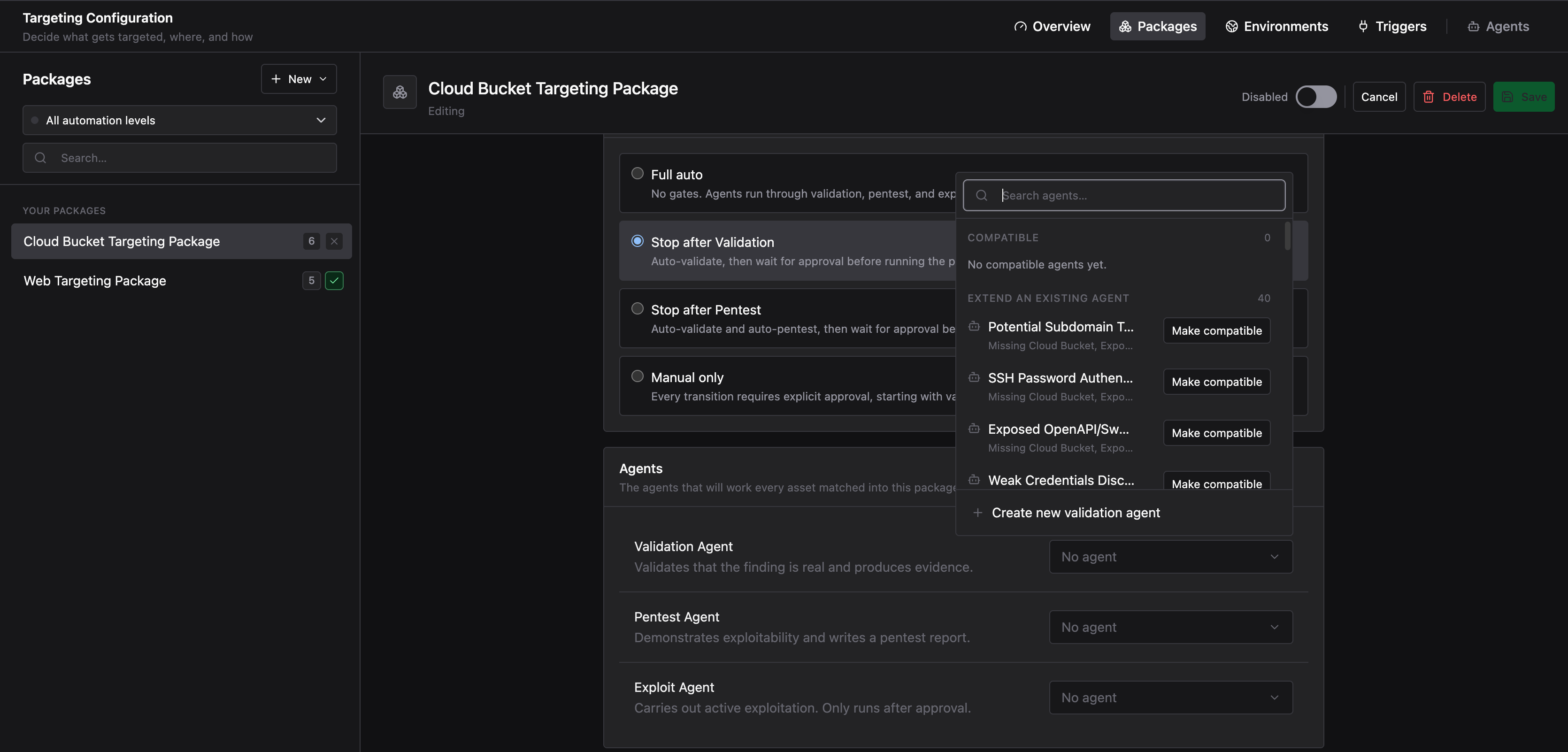Click the chevron in Exploit Agent dropdown
1568x752 pixels.
[x=1274, y=697]
